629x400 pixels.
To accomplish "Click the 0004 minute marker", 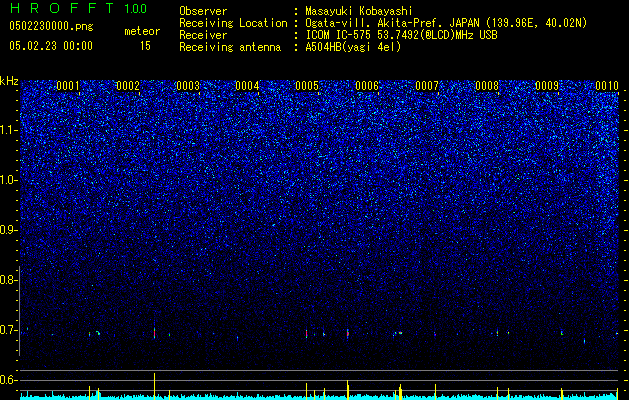I will [247, 86].
